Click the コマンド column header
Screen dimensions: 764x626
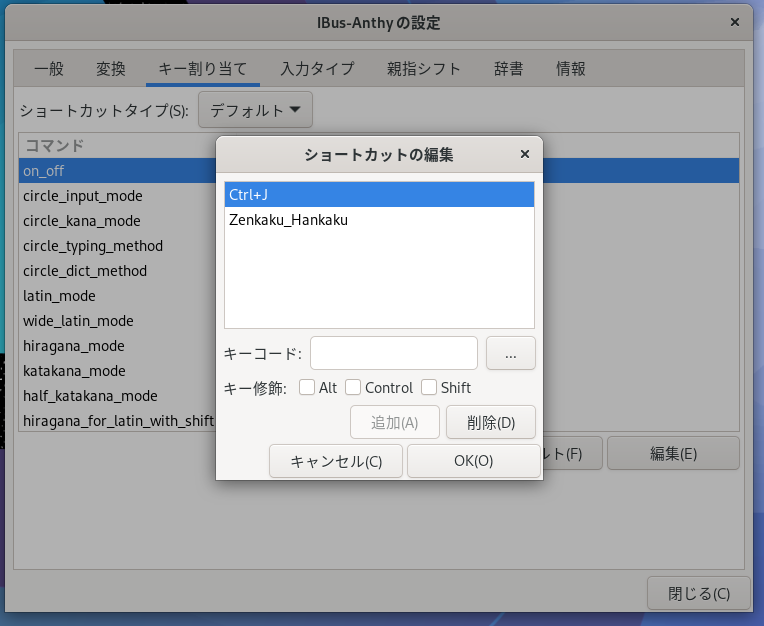pos(54,145)
